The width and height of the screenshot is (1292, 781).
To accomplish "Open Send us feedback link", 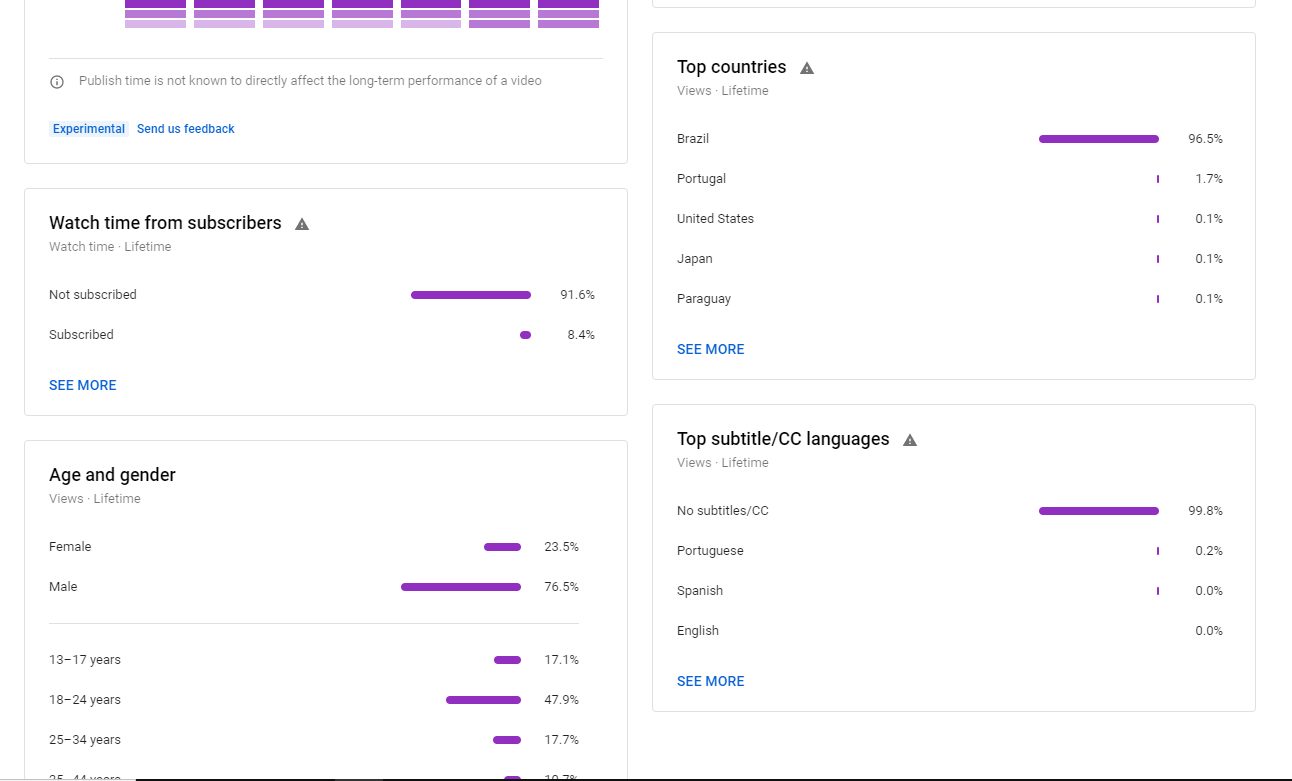I will click(x=186, y=129).
